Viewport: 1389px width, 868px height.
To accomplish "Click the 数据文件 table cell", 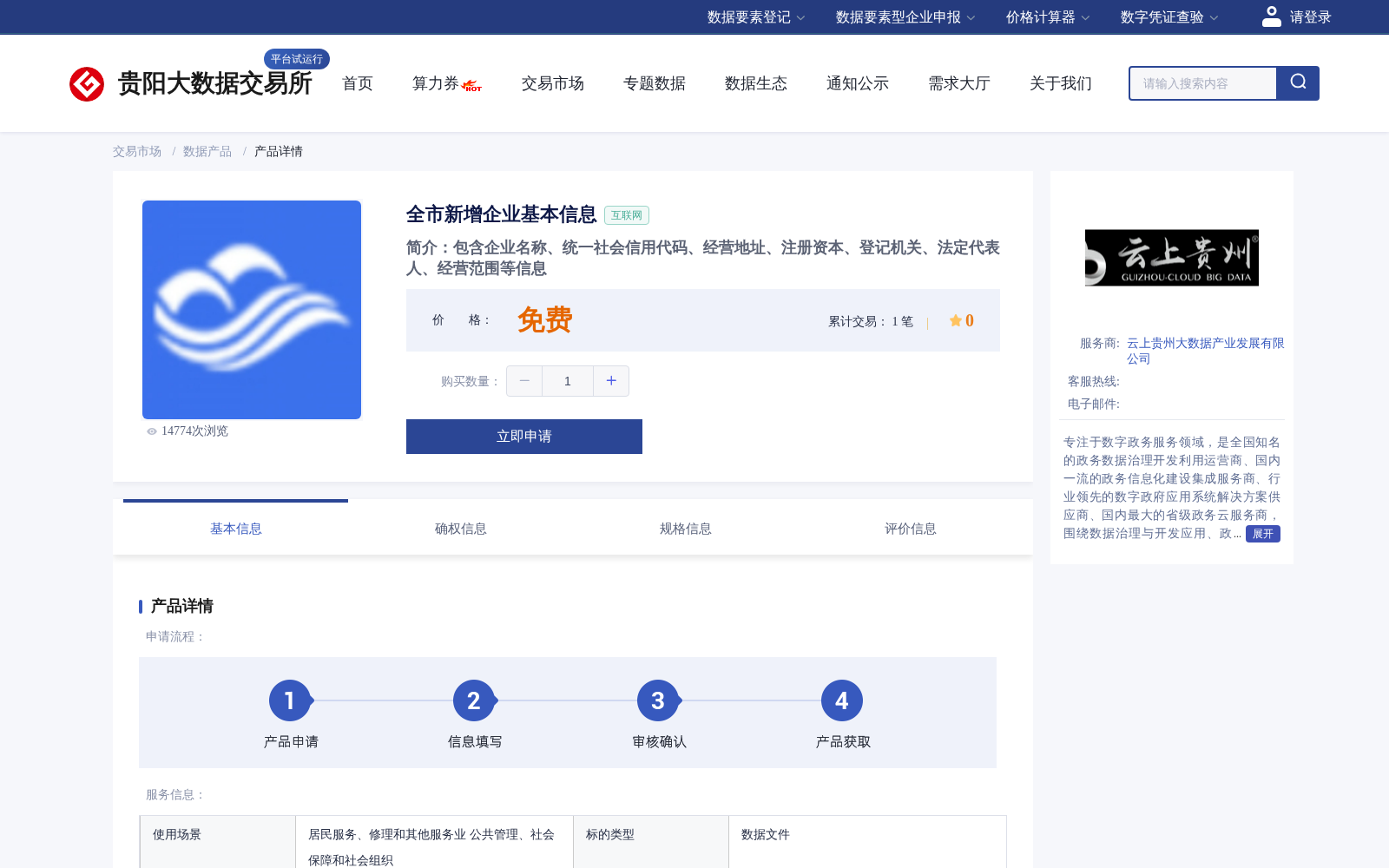I will click(x=868, y=842).
